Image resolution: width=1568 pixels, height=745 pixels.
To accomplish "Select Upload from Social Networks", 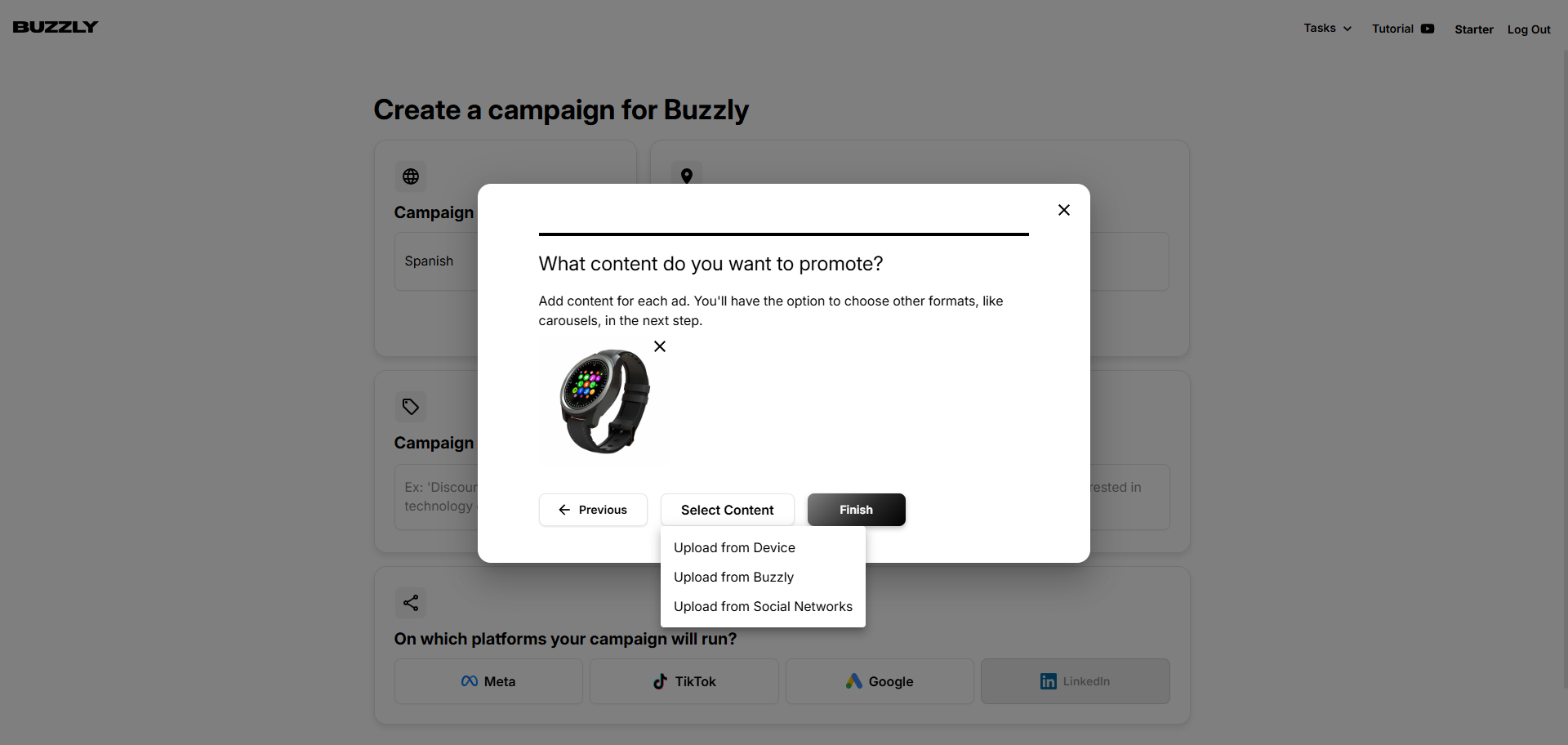I will coord(763,606).
